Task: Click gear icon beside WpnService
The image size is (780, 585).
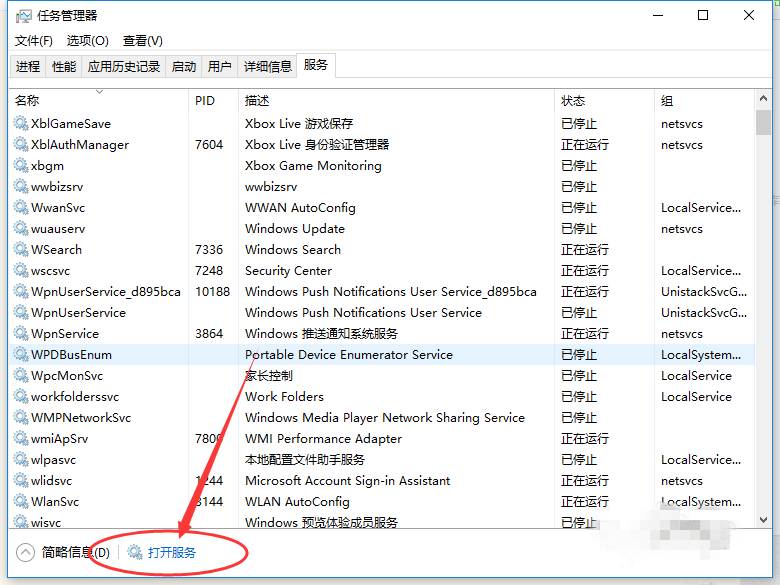Action: click(21, 333)
